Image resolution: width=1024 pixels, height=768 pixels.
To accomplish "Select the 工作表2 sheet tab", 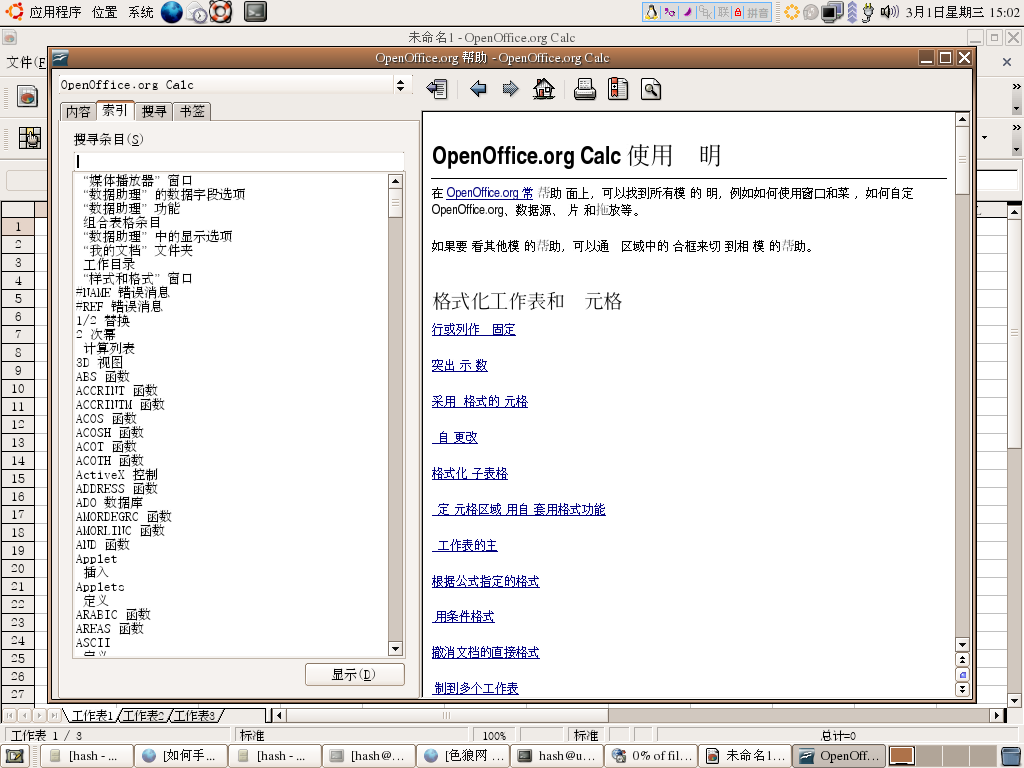I will (143, 716).
